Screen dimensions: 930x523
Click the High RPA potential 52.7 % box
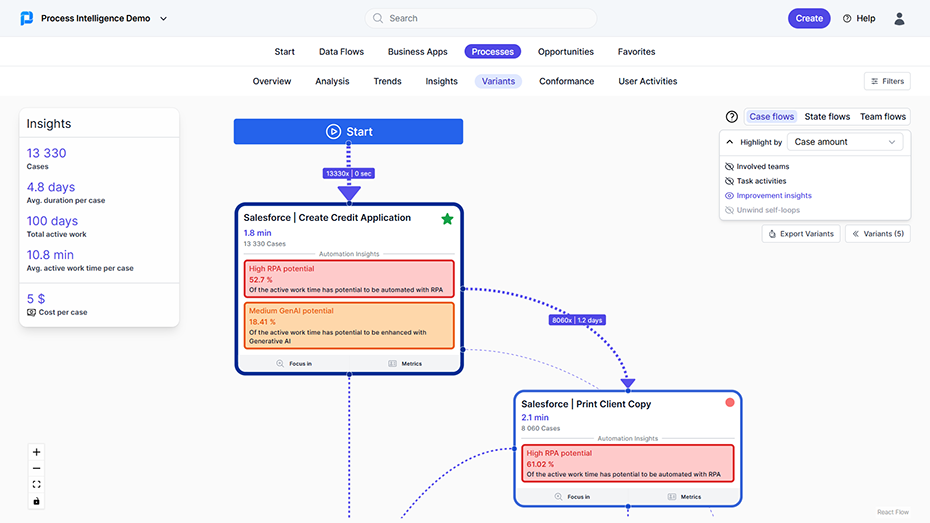click(349, 279)
